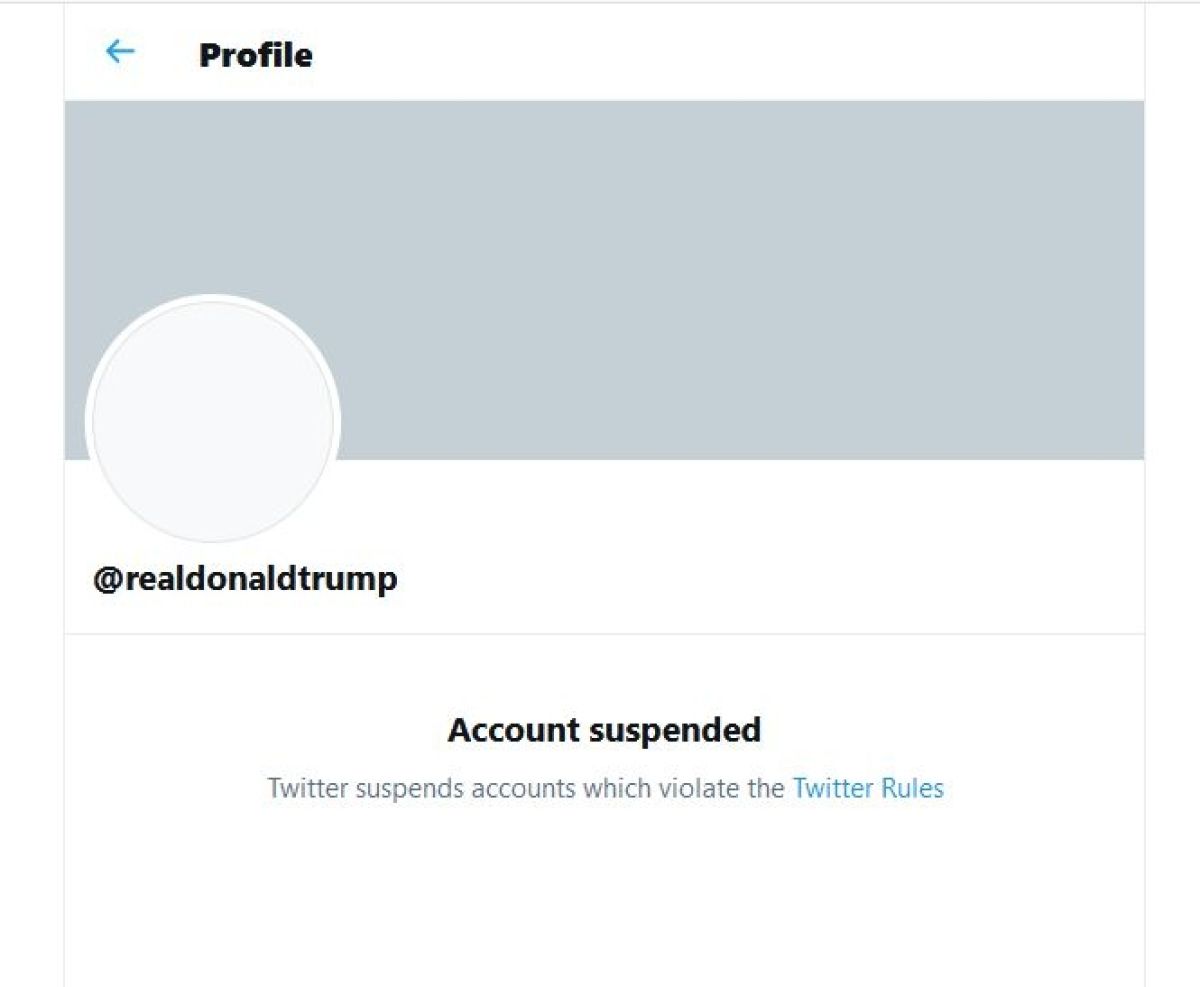Click blue "Twitter" word in the link
1200x987 pixels.
tap(833, 788)
